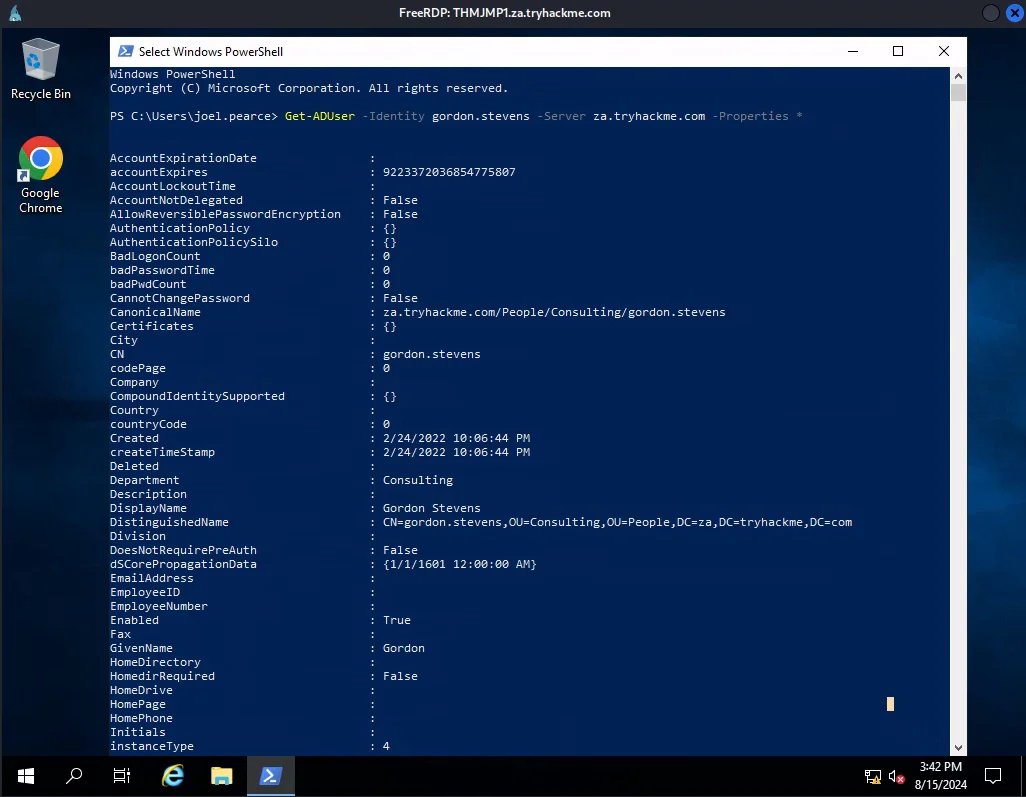This screenshot has width=1026, height=797.
Task: Click the Get-ADUser command text
Action: [x=319, y=116]
